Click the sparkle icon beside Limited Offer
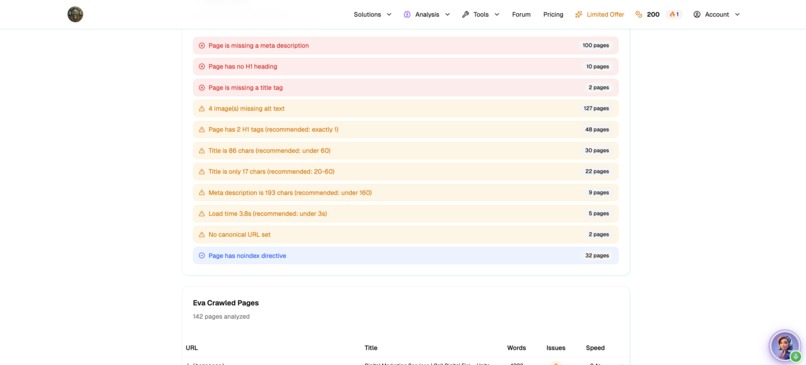 click(579, 14)
